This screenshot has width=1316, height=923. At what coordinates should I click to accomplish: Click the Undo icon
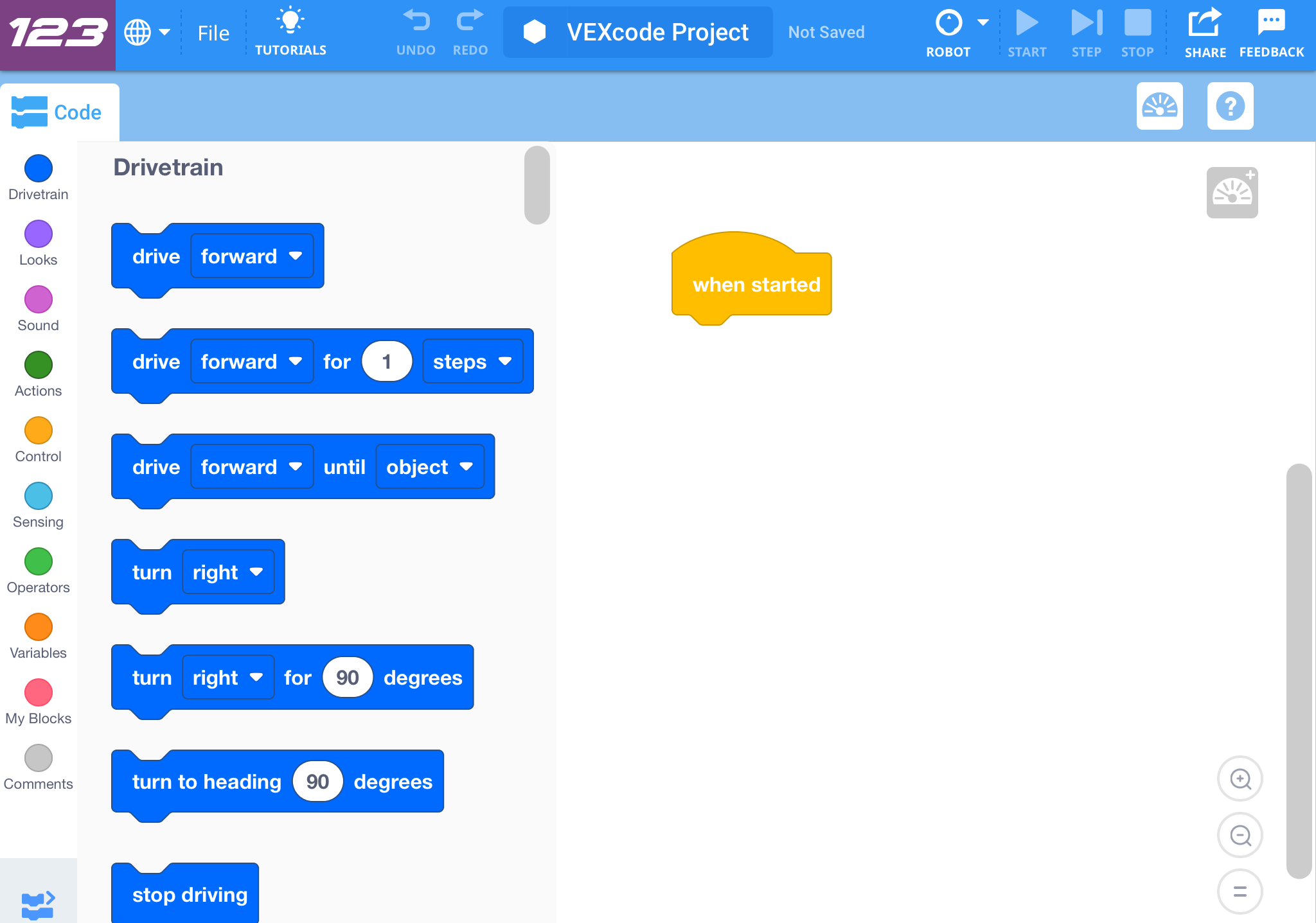(x=416, y=21)
